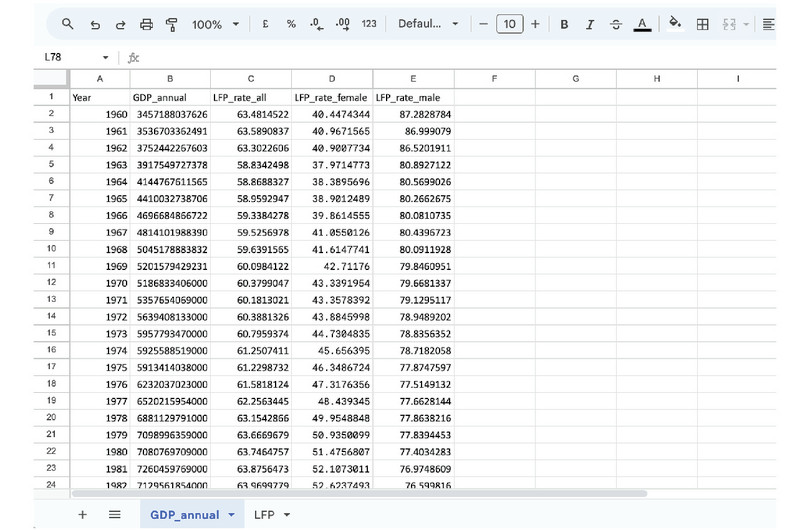Select row 1 header
Viewport: 810px width, 530px height.
[x=51, y=97]
